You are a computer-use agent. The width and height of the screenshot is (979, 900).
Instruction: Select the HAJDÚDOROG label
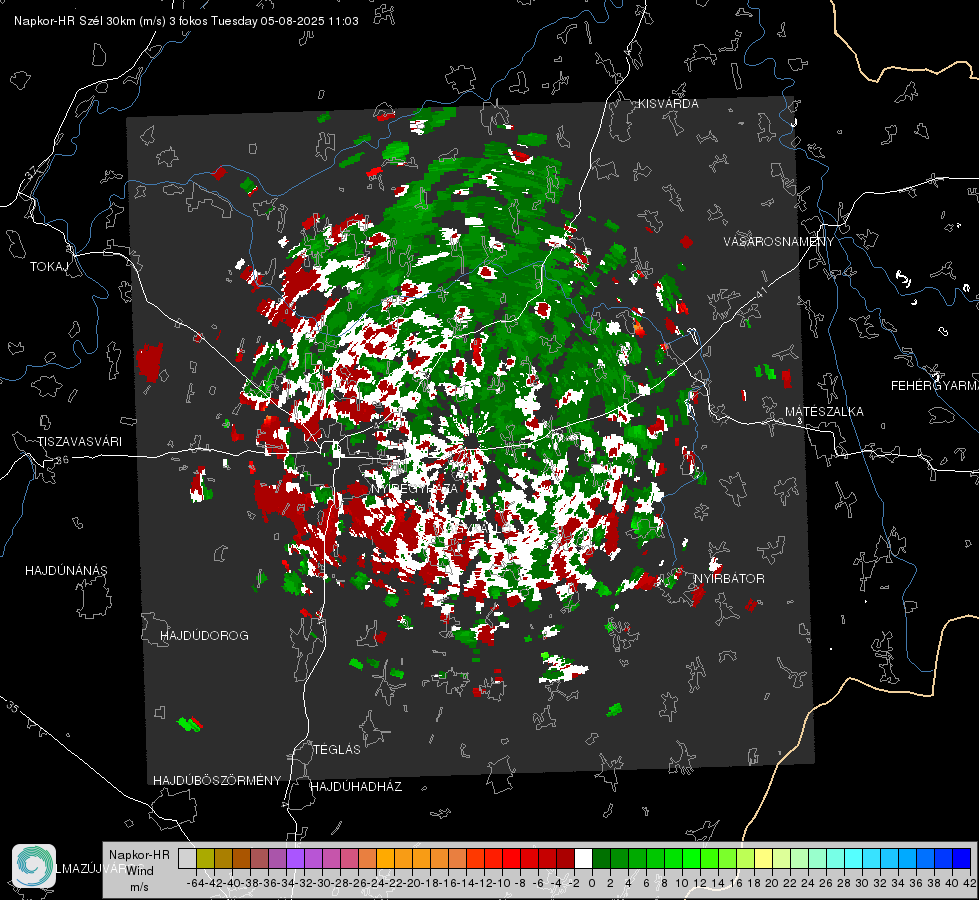[x=204, y=636]
